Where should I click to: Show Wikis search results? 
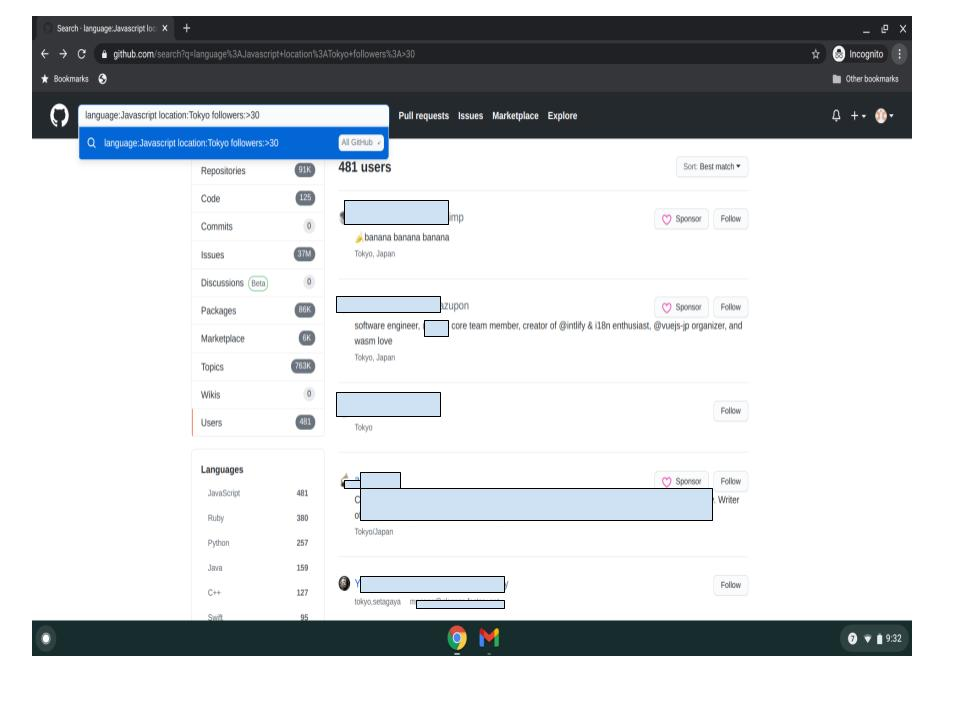(x=258, y=395)
